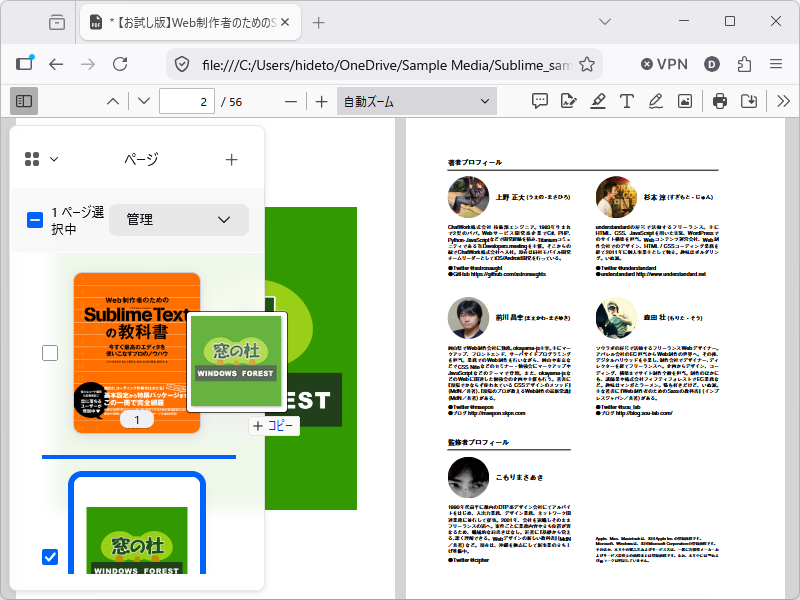Open the tools overflow menu chevrons
This screenshot has width=800, height=600.
pyautogui.click(x=784, y=101)
